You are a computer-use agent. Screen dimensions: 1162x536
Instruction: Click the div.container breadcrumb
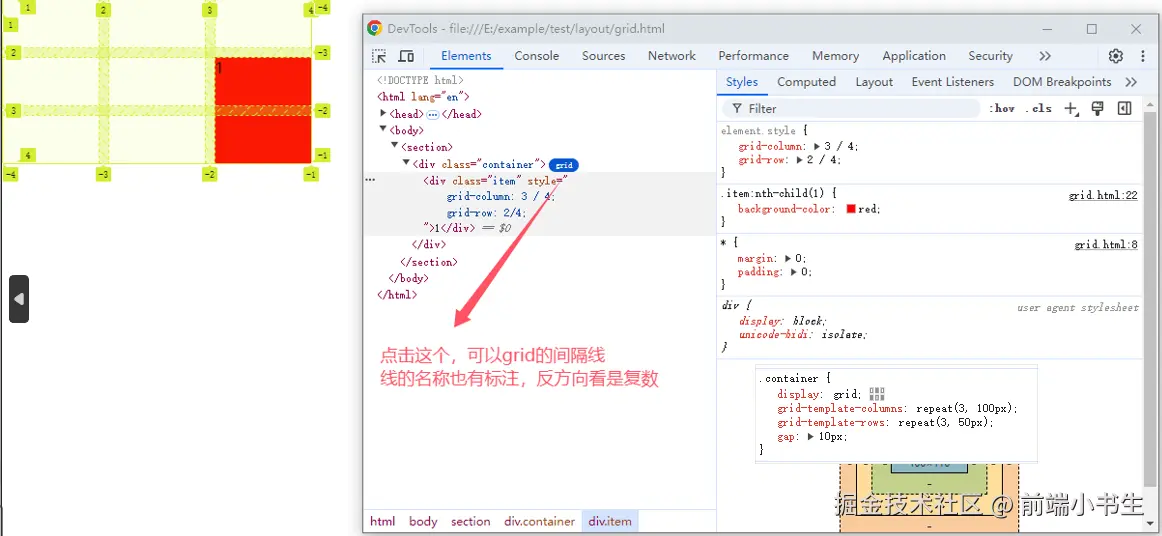pyautogui.click(x=540, y=521)
